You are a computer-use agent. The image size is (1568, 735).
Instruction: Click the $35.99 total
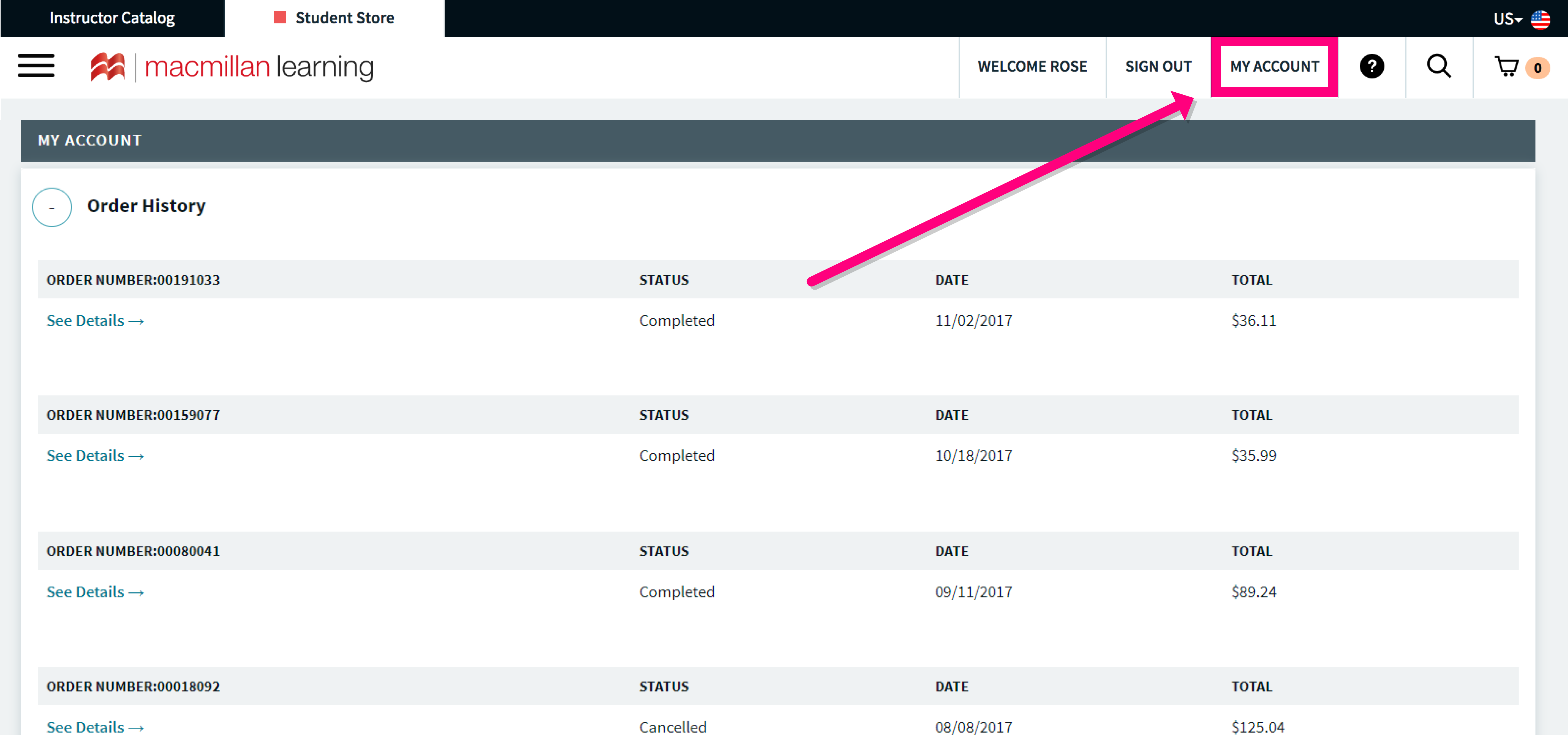click(1253, 455)
